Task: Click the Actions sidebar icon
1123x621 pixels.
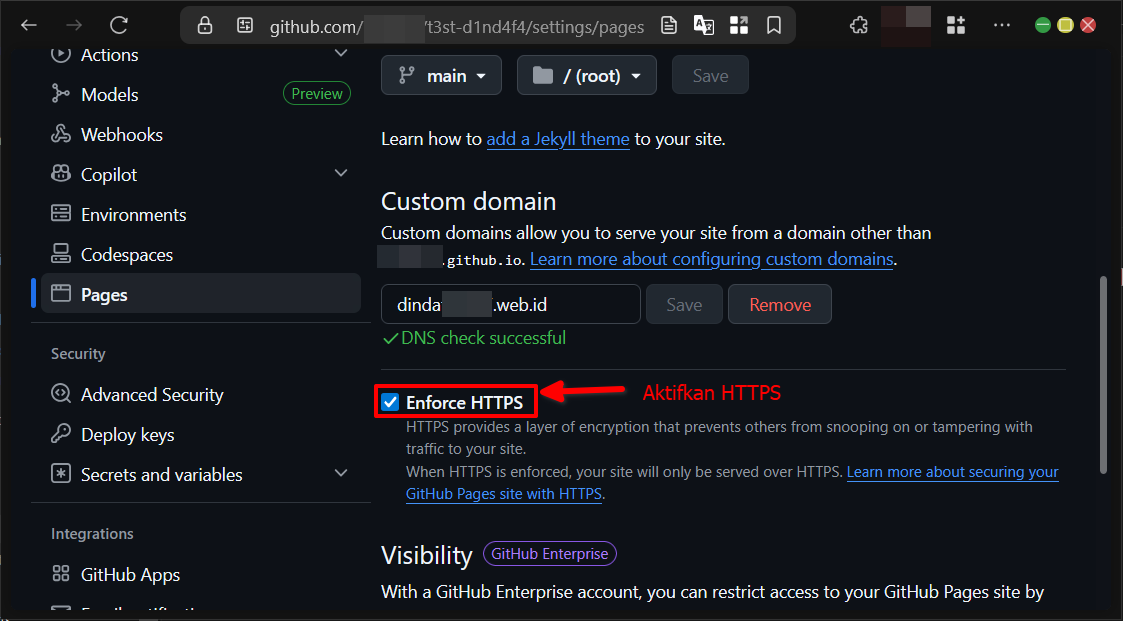Action: (60, 54)
